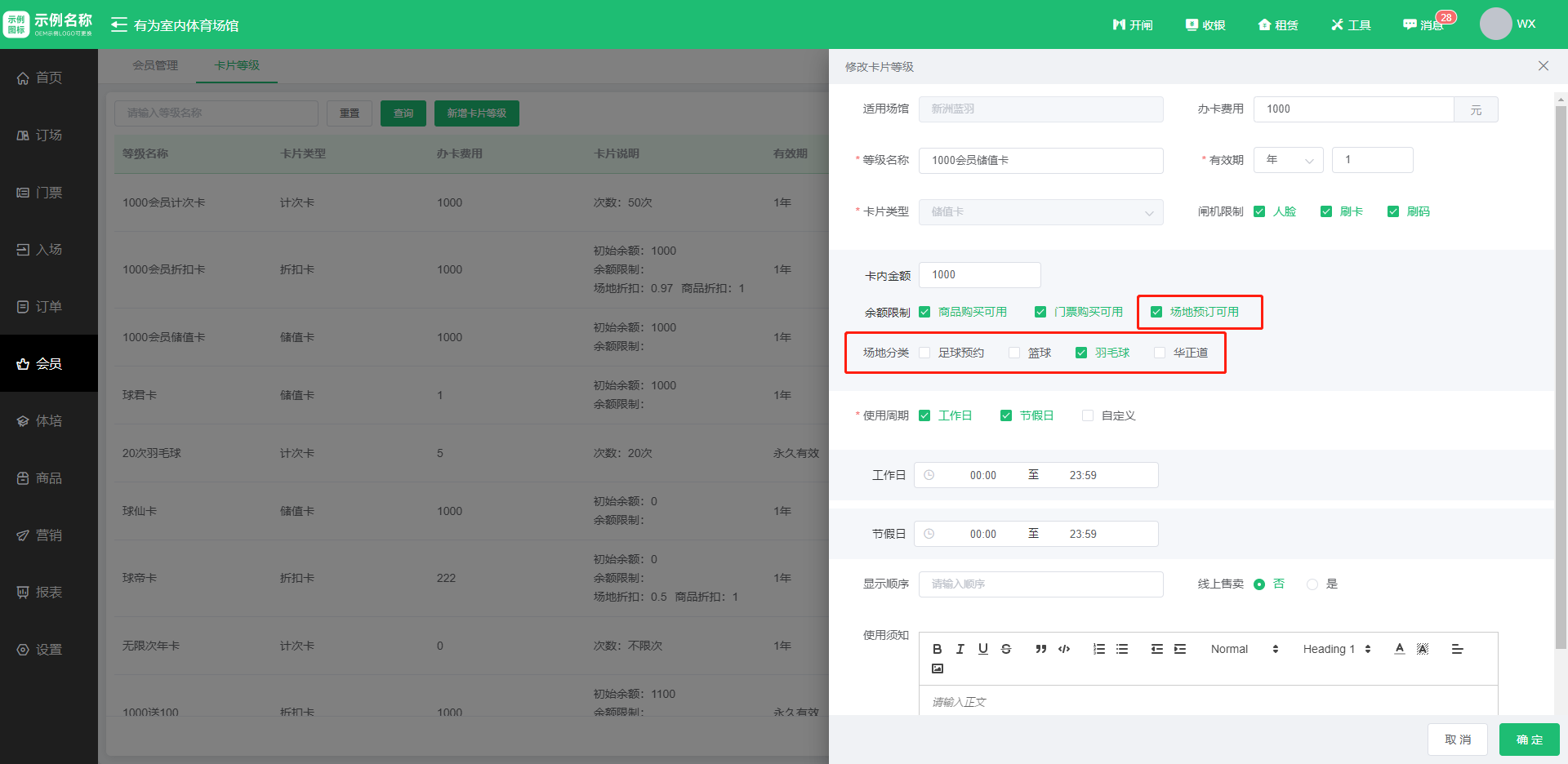This screenshot has width=1568, height=764.
Task: Apply a bullet list in the editor
Action: coord(1122,649)
